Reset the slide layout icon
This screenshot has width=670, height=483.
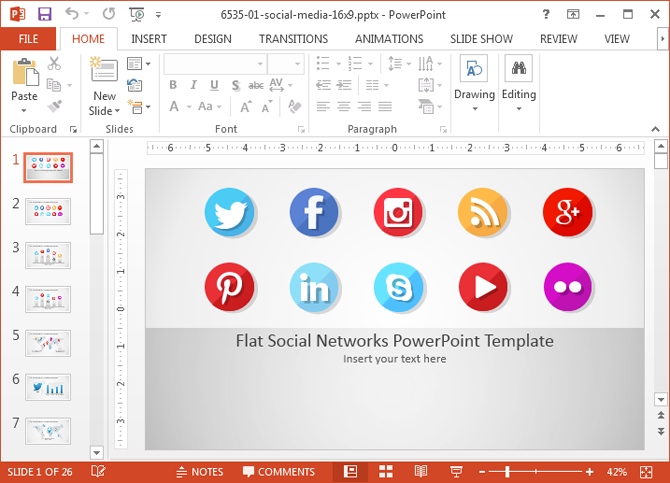pos(135,85)
